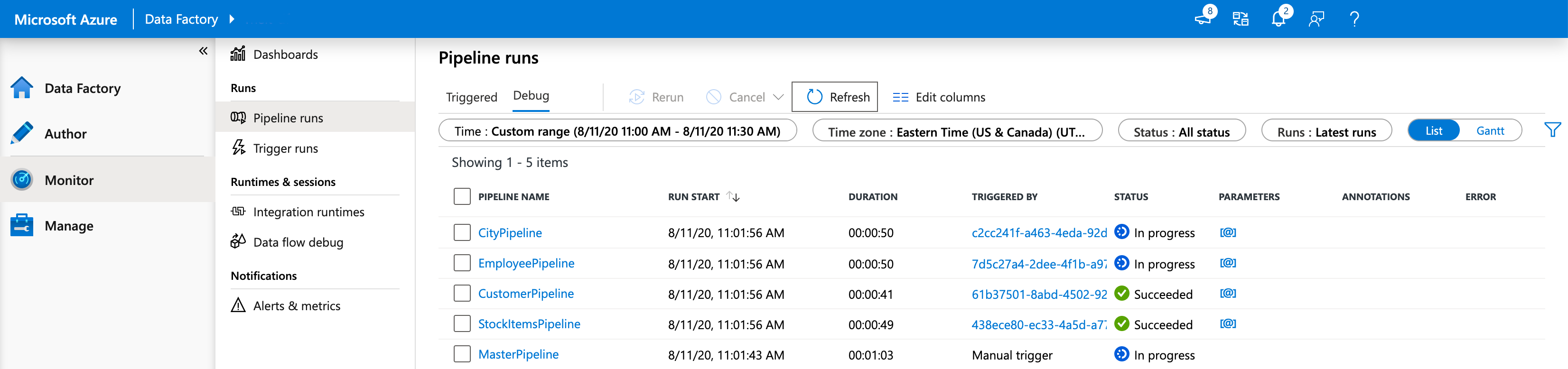The height and width of the screenshot is (369, 1568).
Task: Toggle the select-all checkbox in table header
Action: [462, 196]
